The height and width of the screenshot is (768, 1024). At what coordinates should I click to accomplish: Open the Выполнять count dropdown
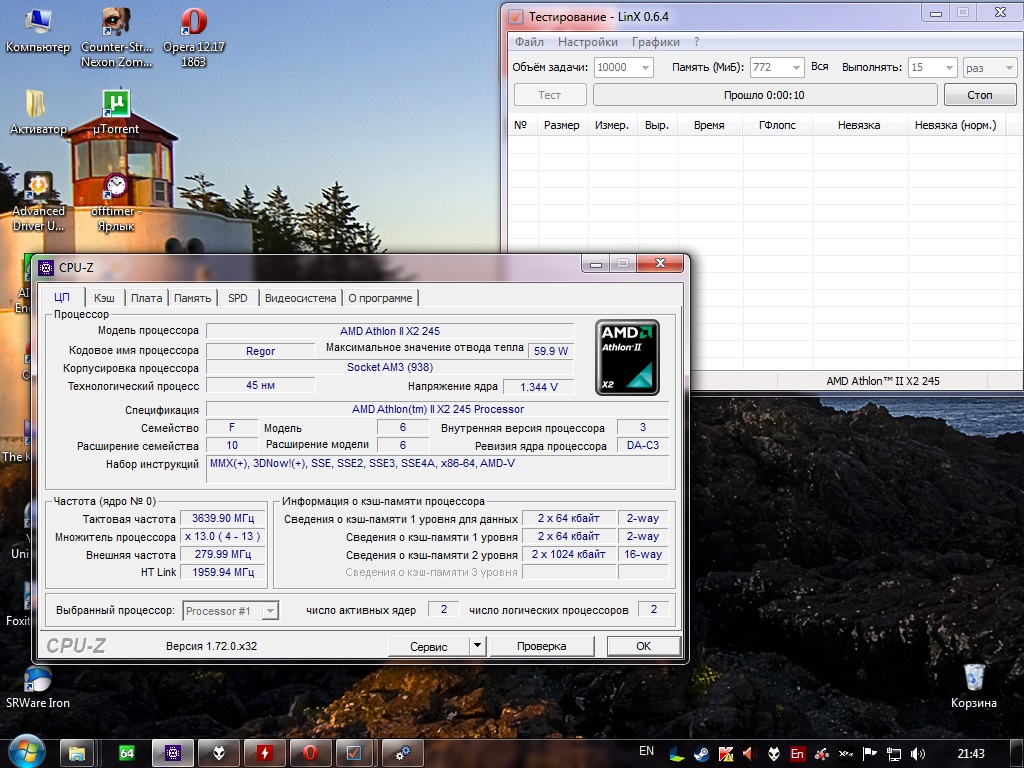point(949,67)
